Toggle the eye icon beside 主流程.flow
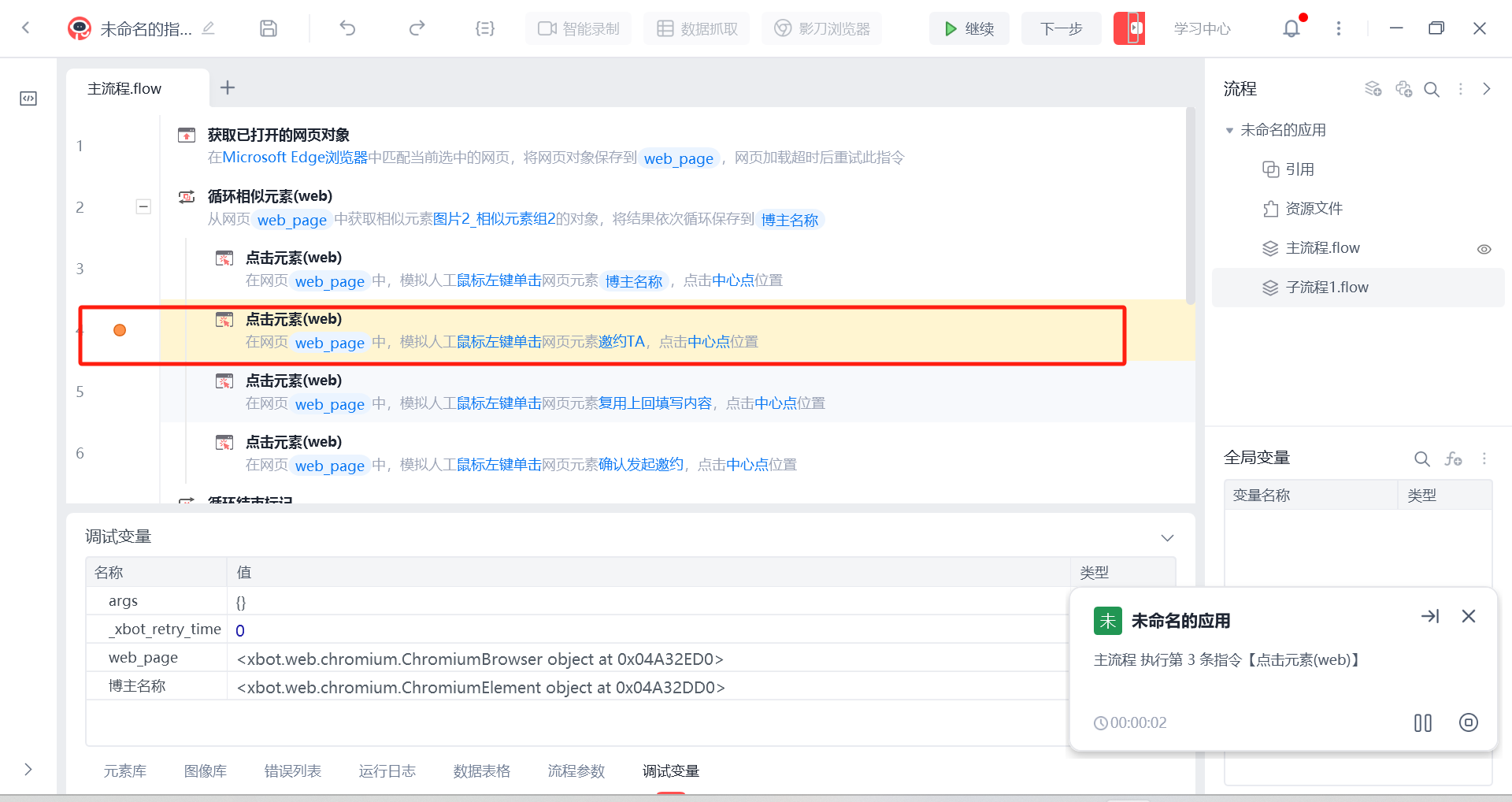The height and width of the screenshot is (802, 1512). tap(1484, 249)
